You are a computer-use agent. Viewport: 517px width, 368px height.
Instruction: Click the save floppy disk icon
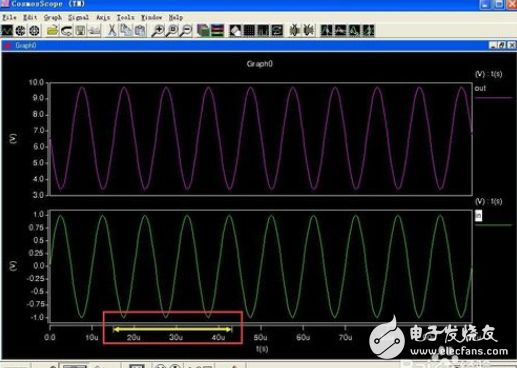pos(80,31)
